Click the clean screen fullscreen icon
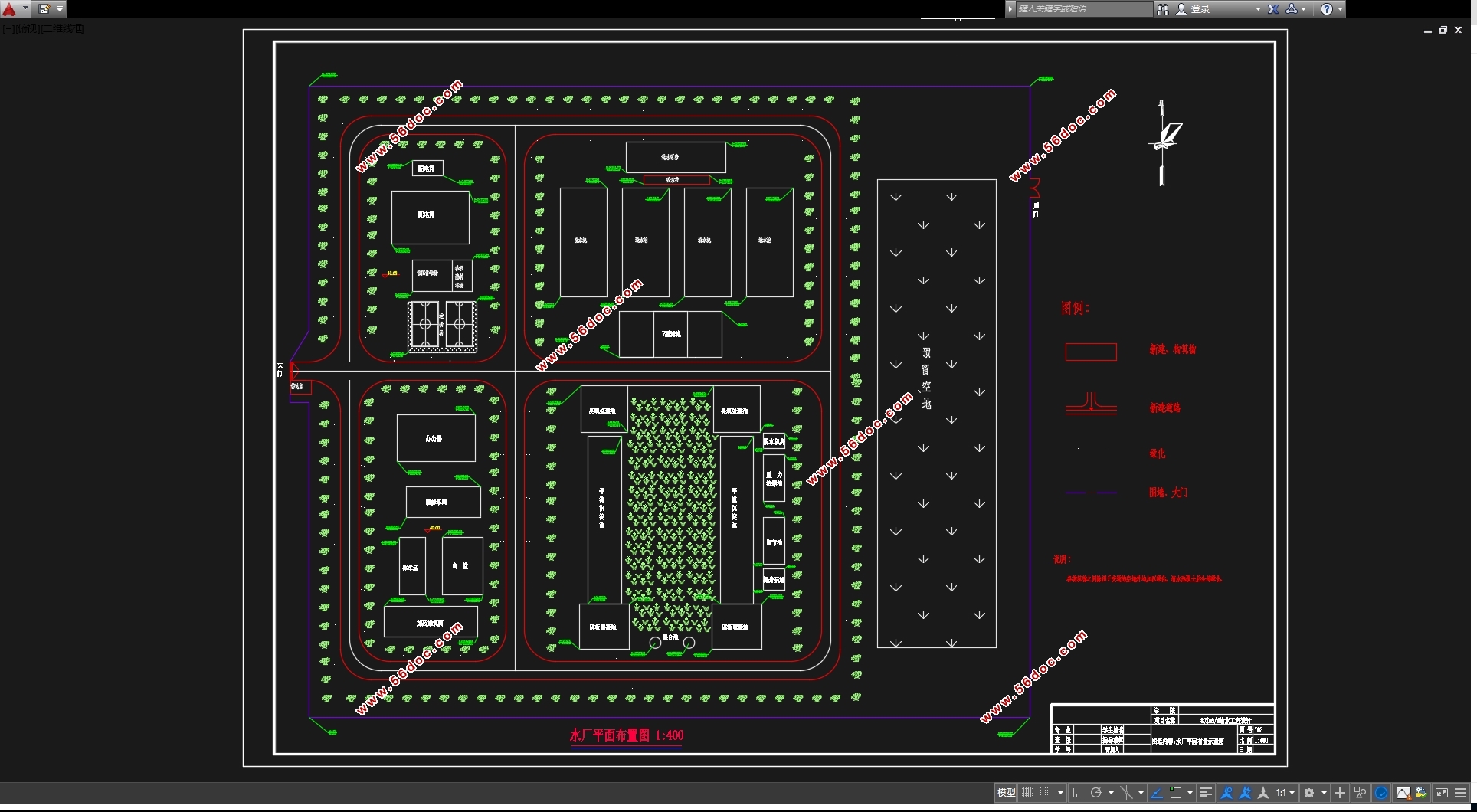 (x=1441, y=793)
